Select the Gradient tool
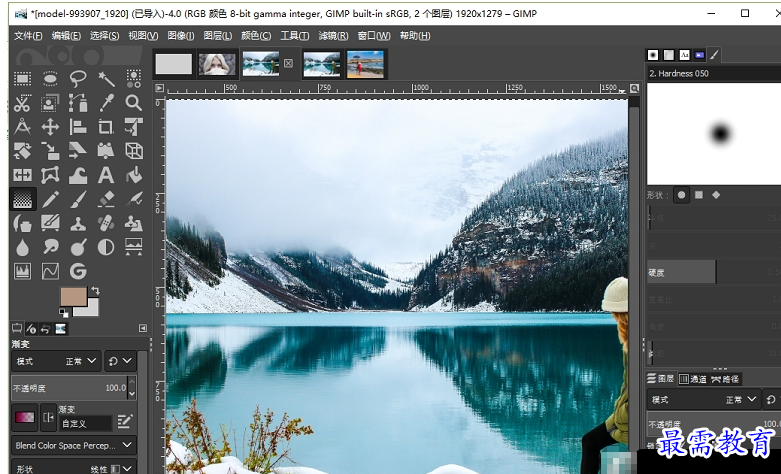 pyautogui.click(x=22, y=199)
